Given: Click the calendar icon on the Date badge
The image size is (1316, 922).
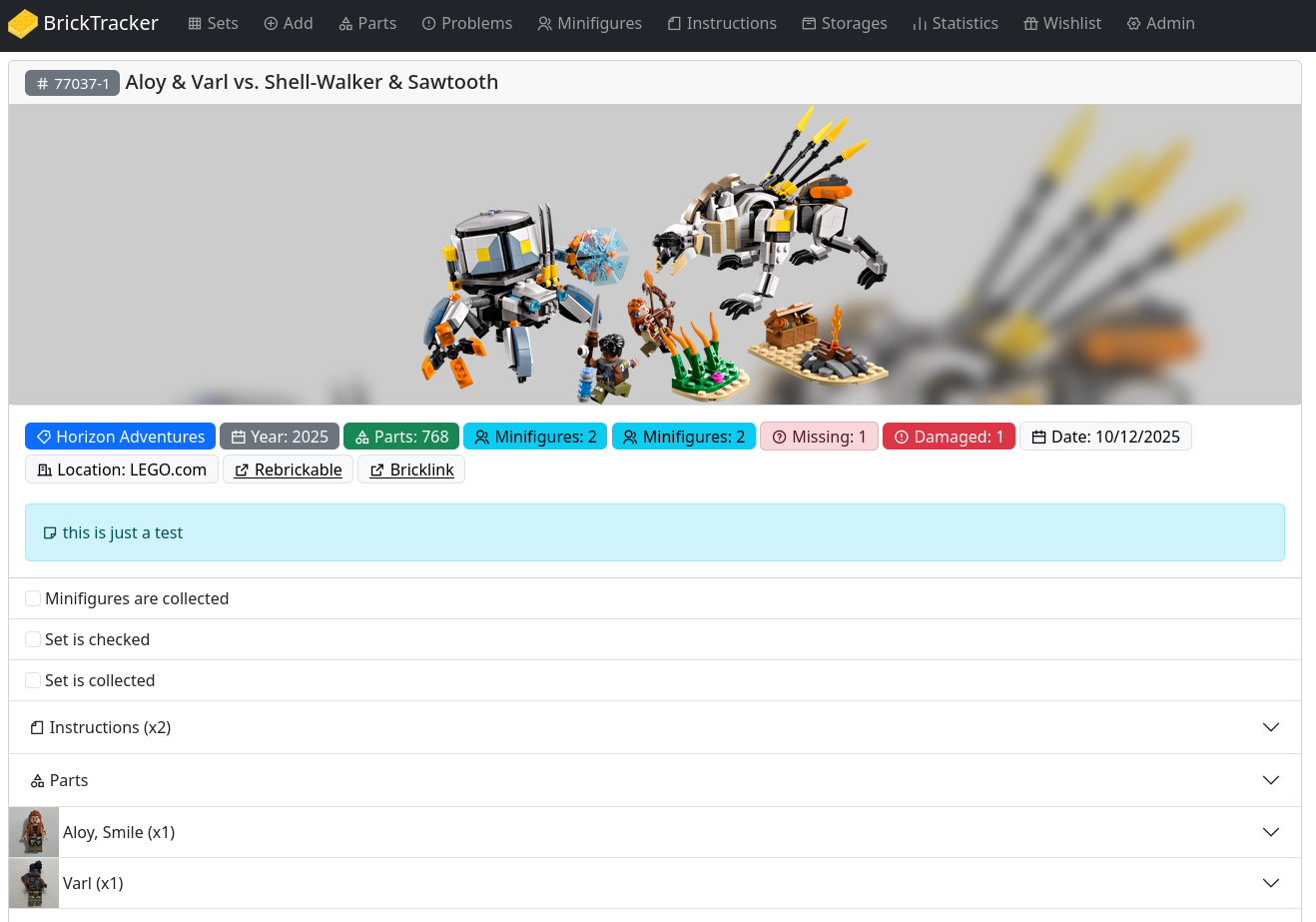Looking at the screenshot, I should [1038, 438].
